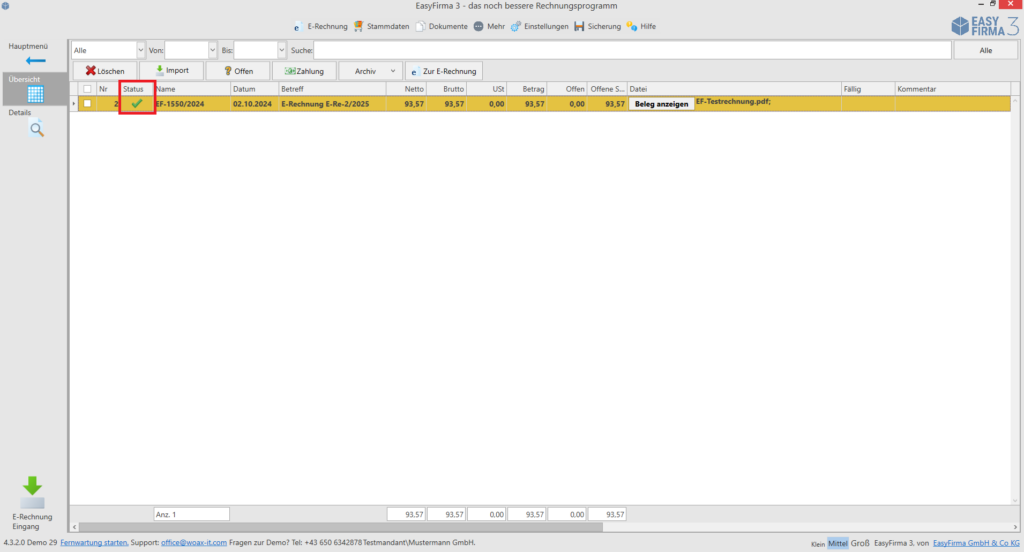This screenshot has height=552, width=1024.
Task: Select the E-Rechnung E-Re-2/2025 subject cell
Action: click(332, 104)
